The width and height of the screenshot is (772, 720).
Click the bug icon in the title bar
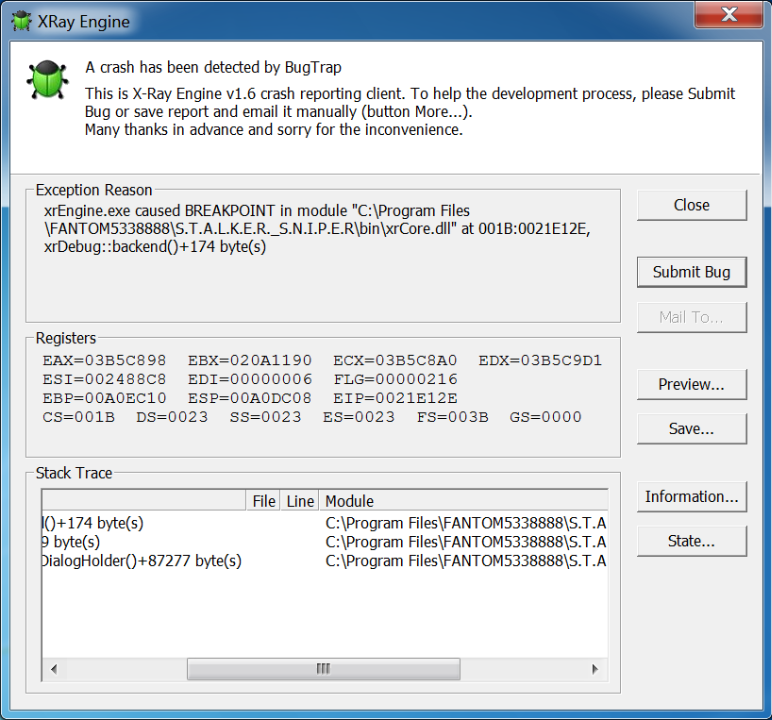pos(20,21)
